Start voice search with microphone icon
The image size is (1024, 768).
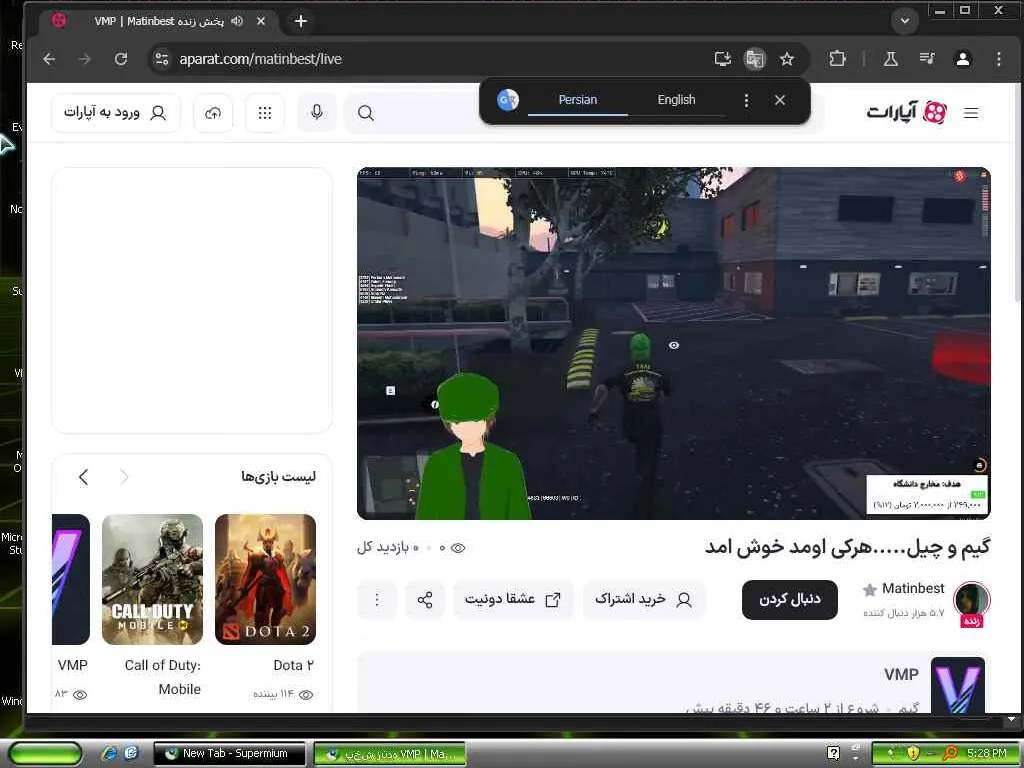[x=317, y=112]
